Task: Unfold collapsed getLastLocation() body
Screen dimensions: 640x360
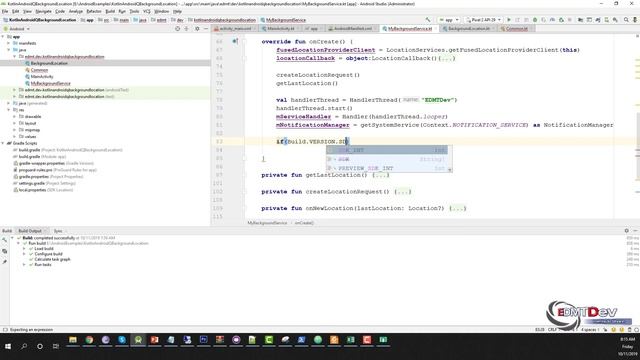Action: 380,175
